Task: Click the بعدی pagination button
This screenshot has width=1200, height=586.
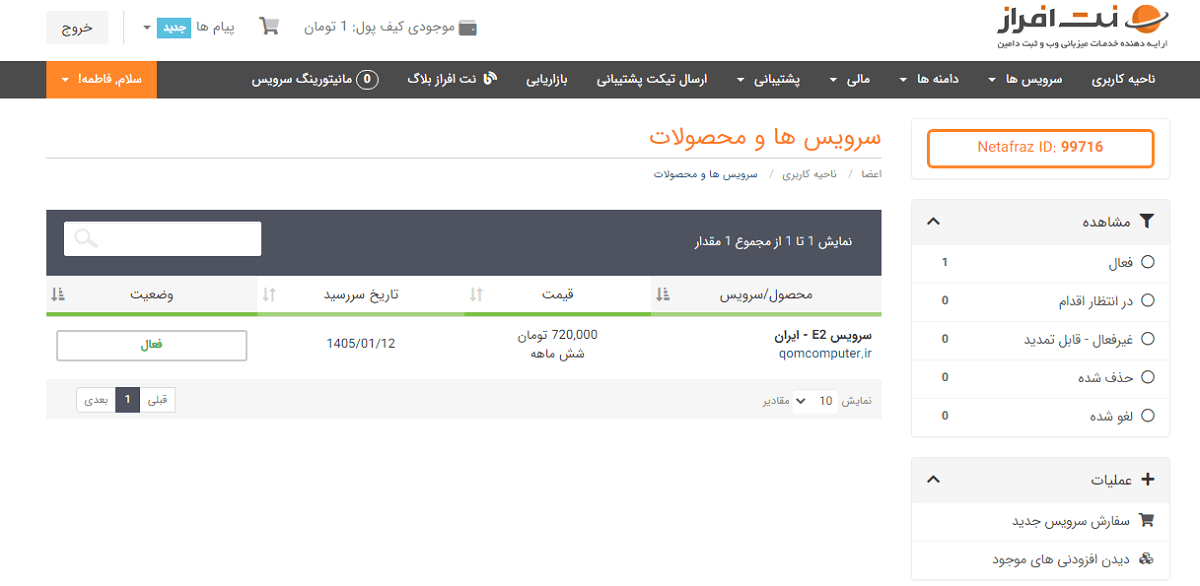Action: [95, 401]
